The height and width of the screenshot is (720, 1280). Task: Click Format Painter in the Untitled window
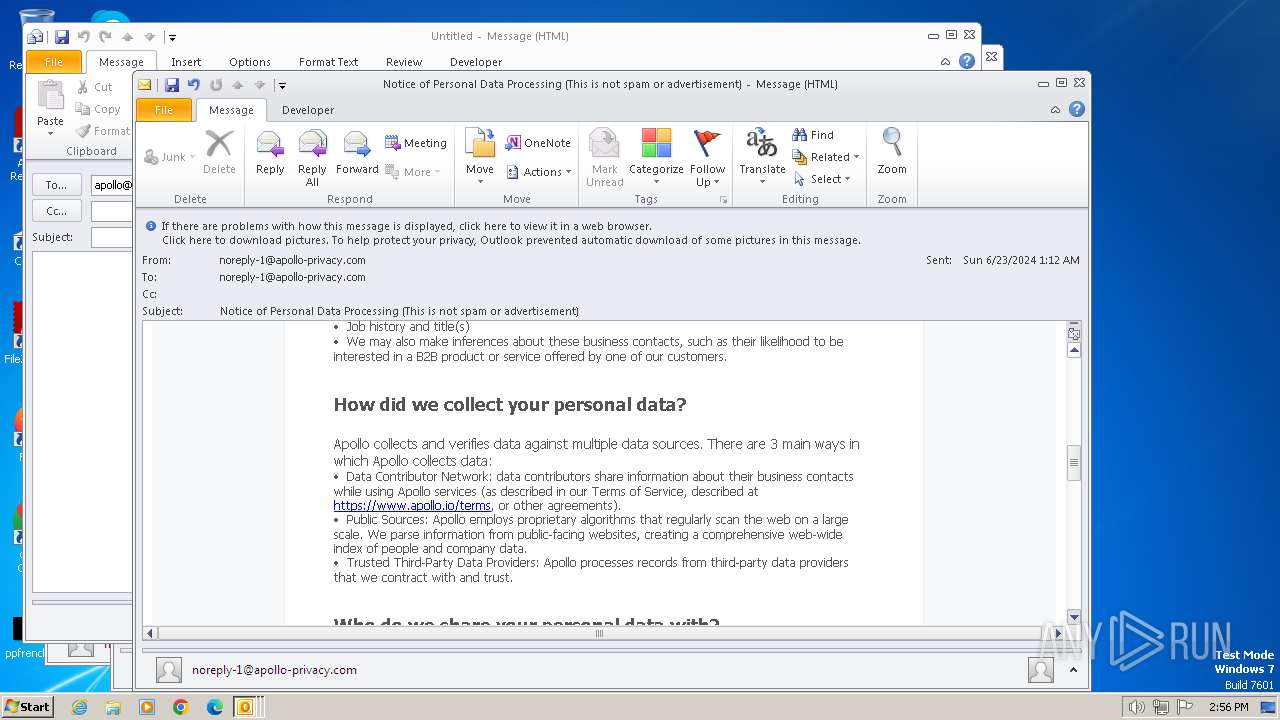coord(103,131)
